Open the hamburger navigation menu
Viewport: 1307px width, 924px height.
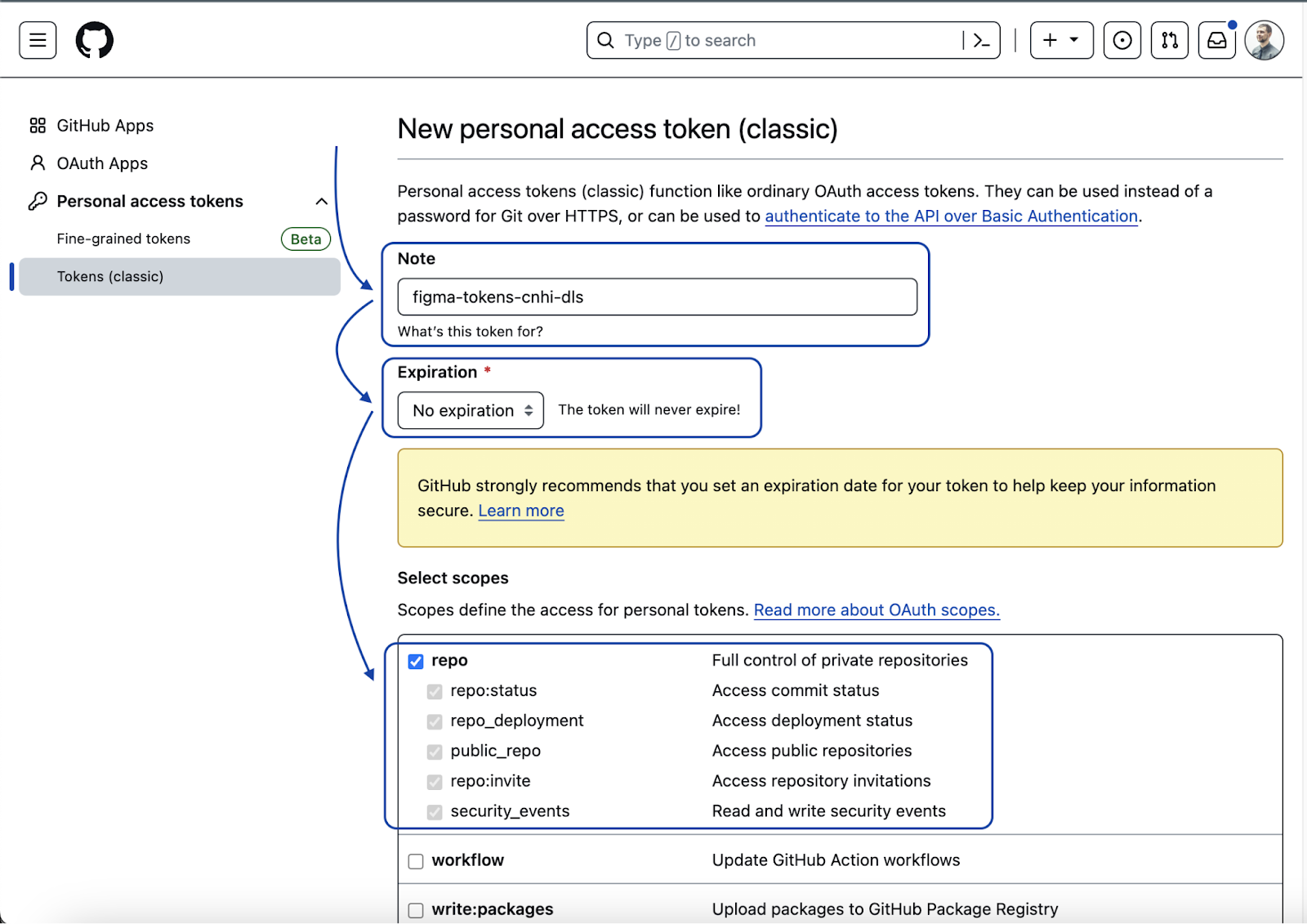[38, 40]
